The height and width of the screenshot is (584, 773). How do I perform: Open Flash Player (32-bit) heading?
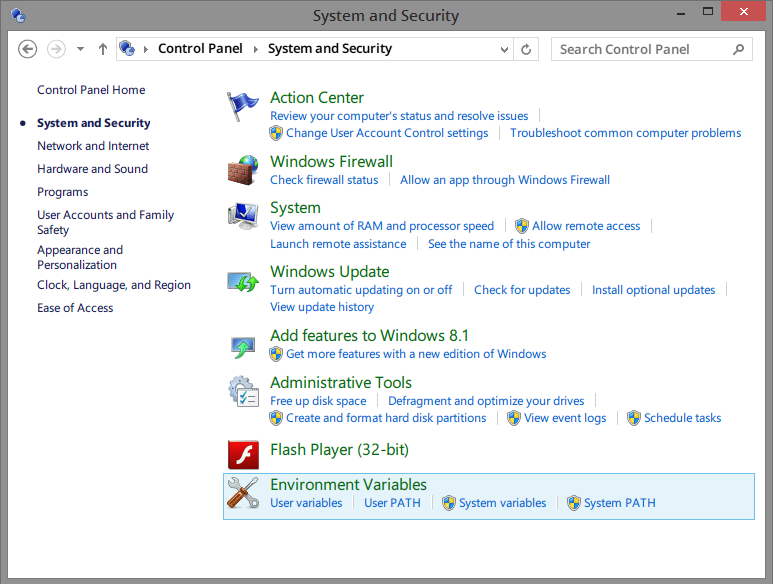[339, 450]
